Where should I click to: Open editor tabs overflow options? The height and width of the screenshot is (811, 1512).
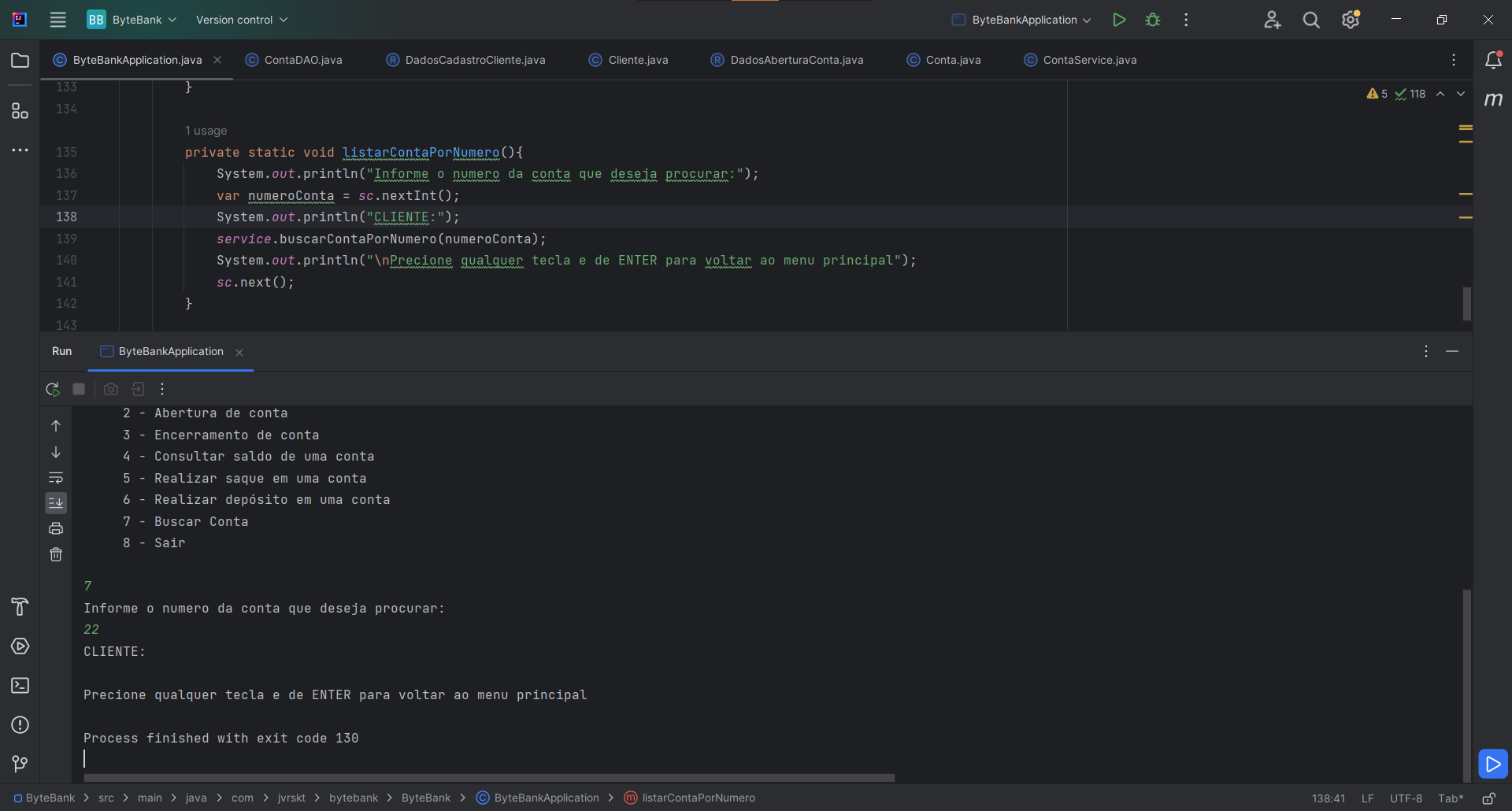[x=1454, y=60]
